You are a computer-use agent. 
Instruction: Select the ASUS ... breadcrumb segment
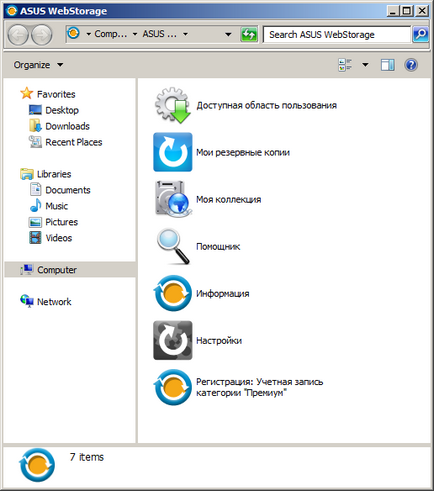160,34
